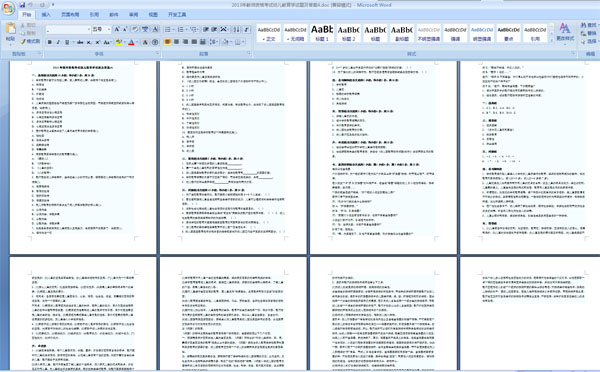Click the Sort paragraph icon
The image size is (600, 372).
point(236,29)
